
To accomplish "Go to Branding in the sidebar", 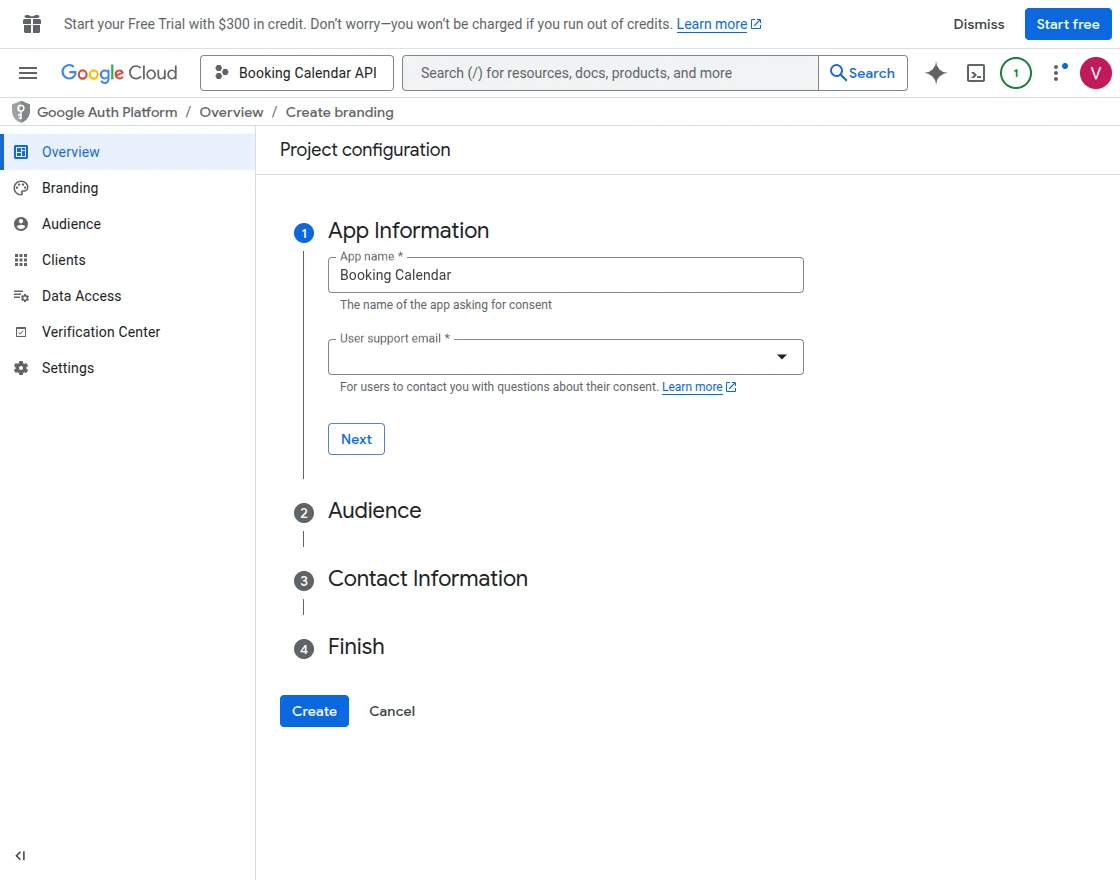I will pos(70,188).
